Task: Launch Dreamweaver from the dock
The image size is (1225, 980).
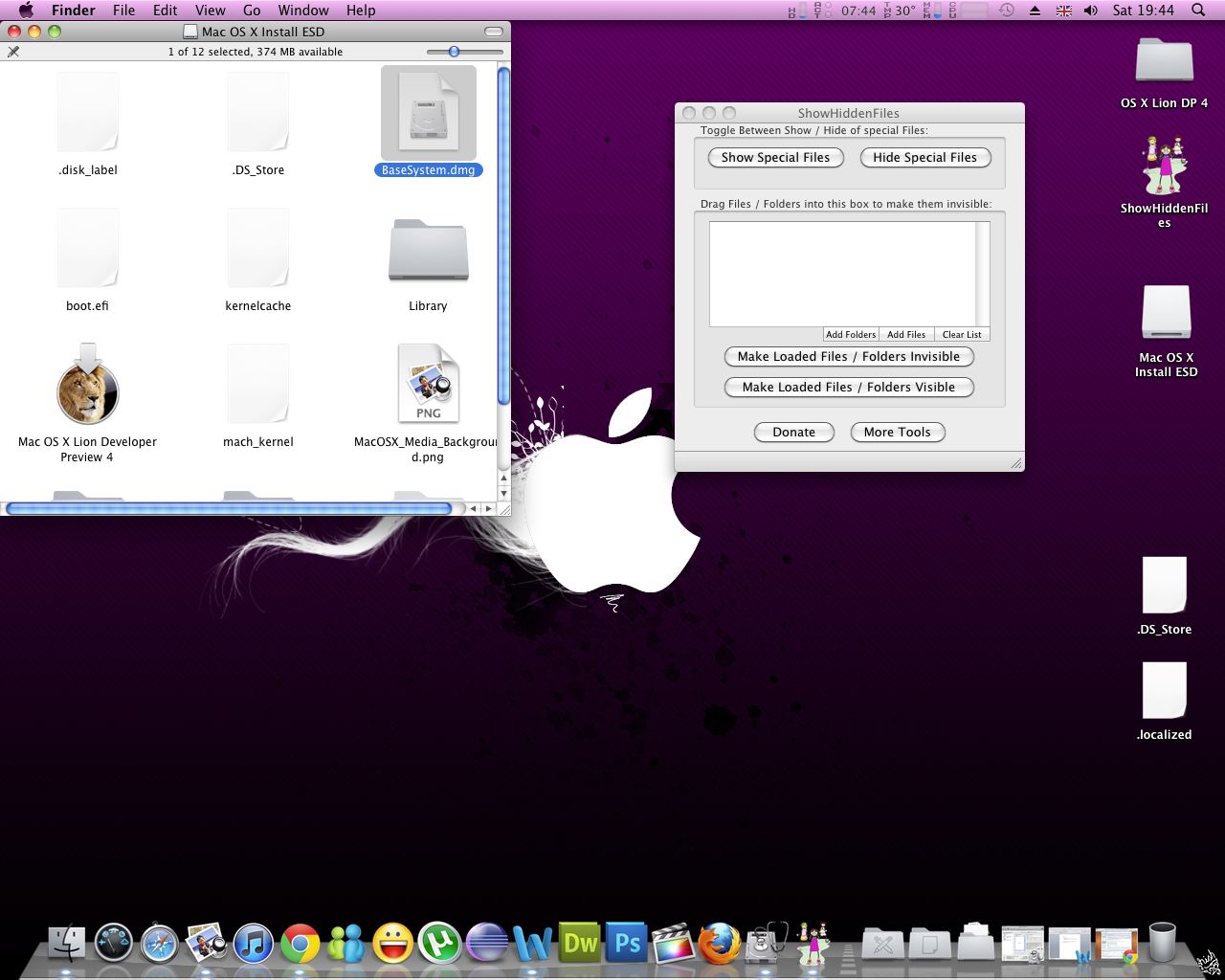Action: click(580, 944)
